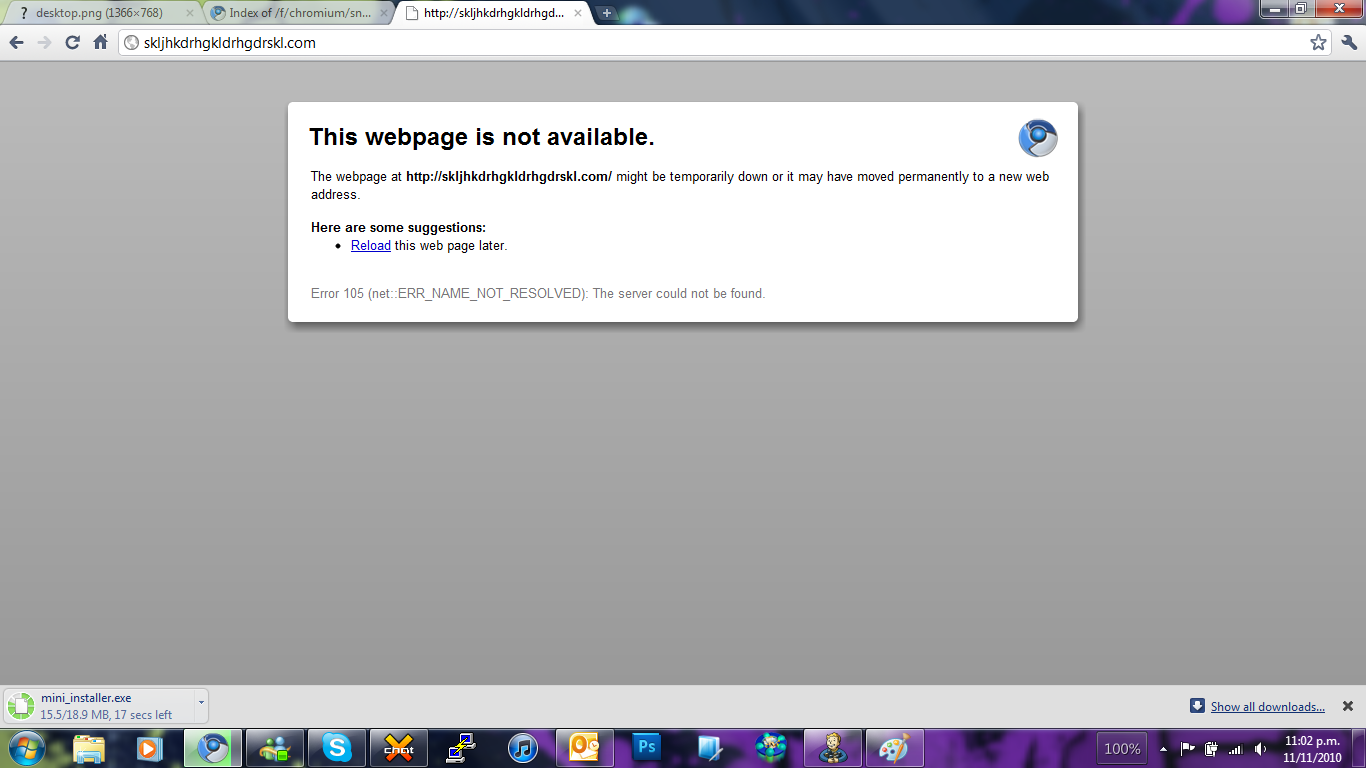
Task: Open iTunes from the taskbar
Action: (x=523, y=748)
